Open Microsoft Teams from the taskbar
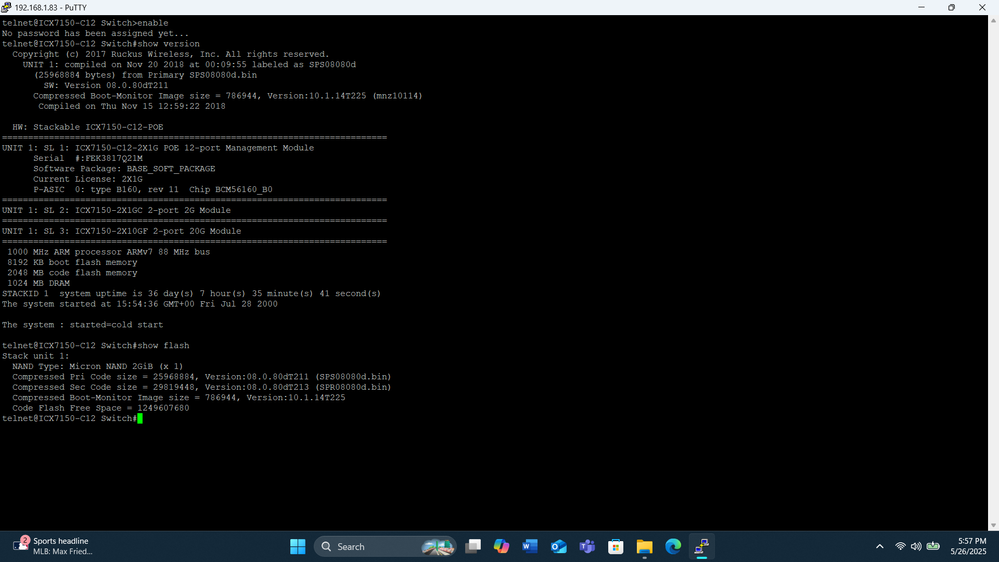Viewport: 999px width, 562px height. [587, 547]
